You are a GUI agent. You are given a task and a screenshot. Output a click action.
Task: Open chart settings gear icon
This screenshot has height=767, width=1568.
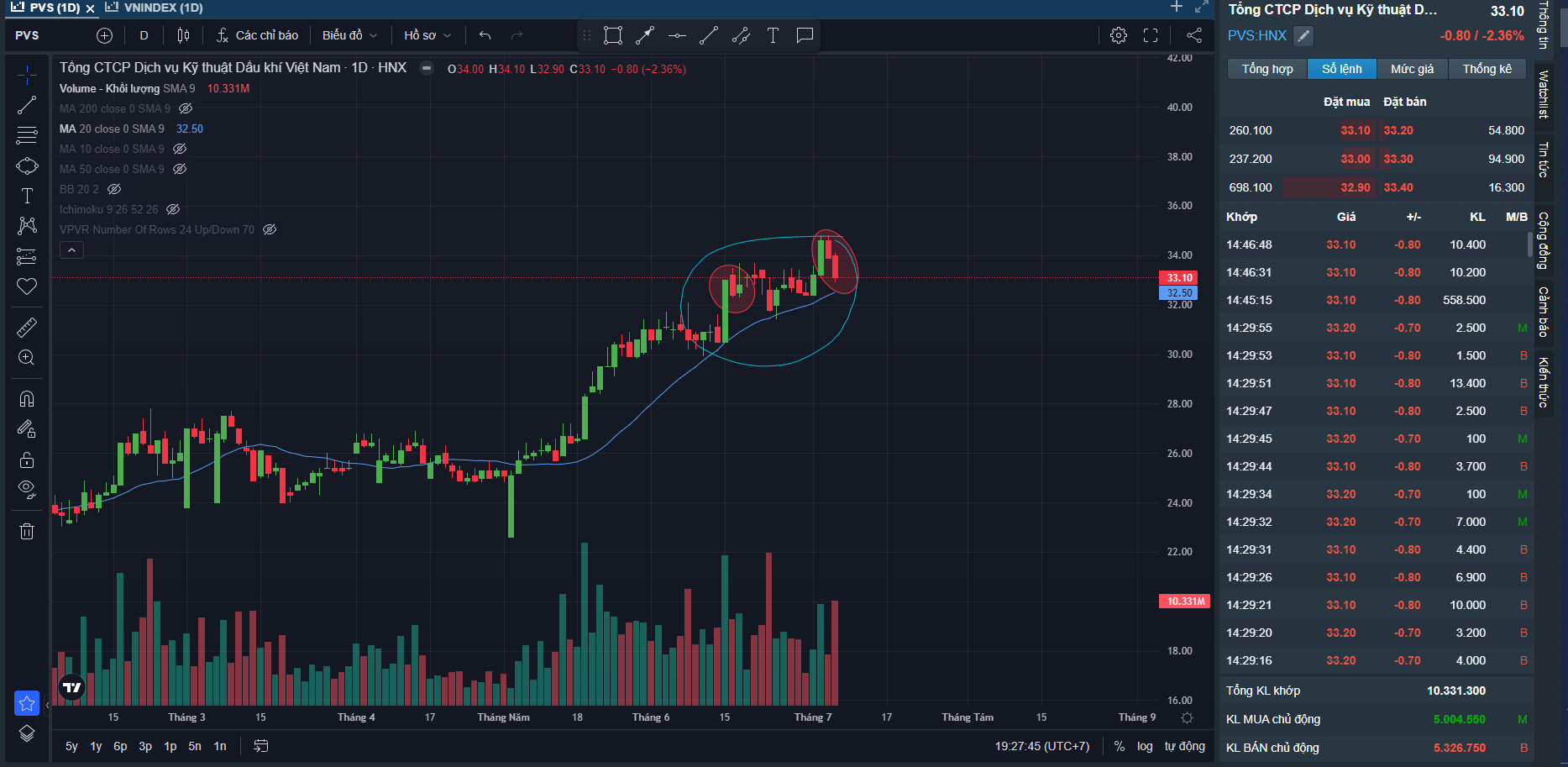tap(1119, 35)
